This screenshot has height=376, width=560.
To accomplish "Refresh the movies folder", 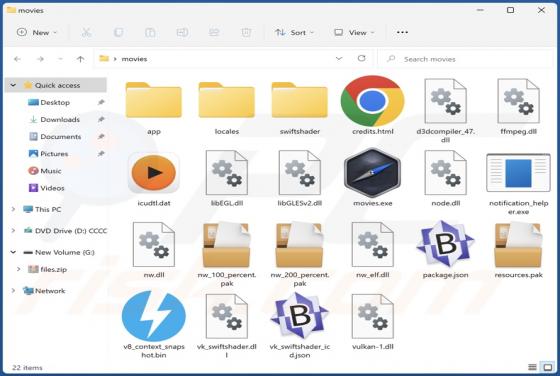I will pos(361,59).
